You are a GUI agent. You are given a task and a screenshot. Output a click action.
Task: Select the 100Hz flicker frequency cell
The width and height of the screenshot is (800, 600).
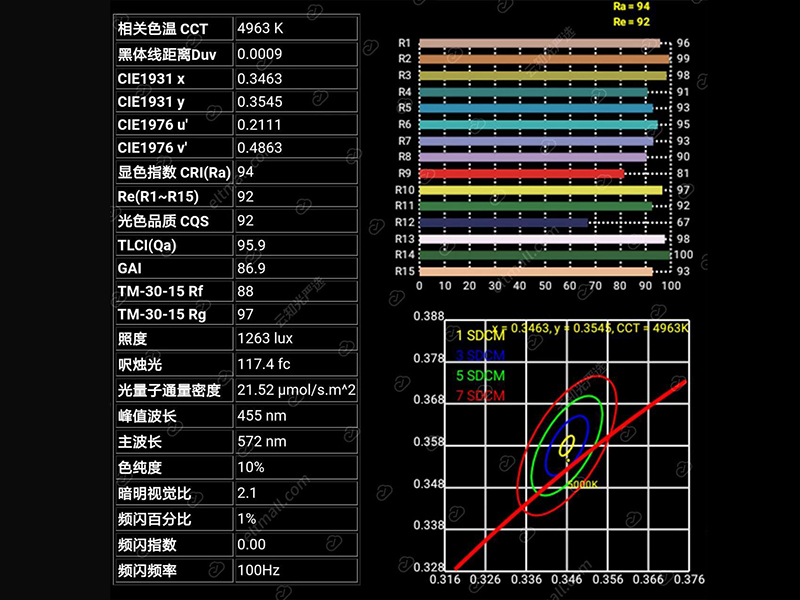295,571
